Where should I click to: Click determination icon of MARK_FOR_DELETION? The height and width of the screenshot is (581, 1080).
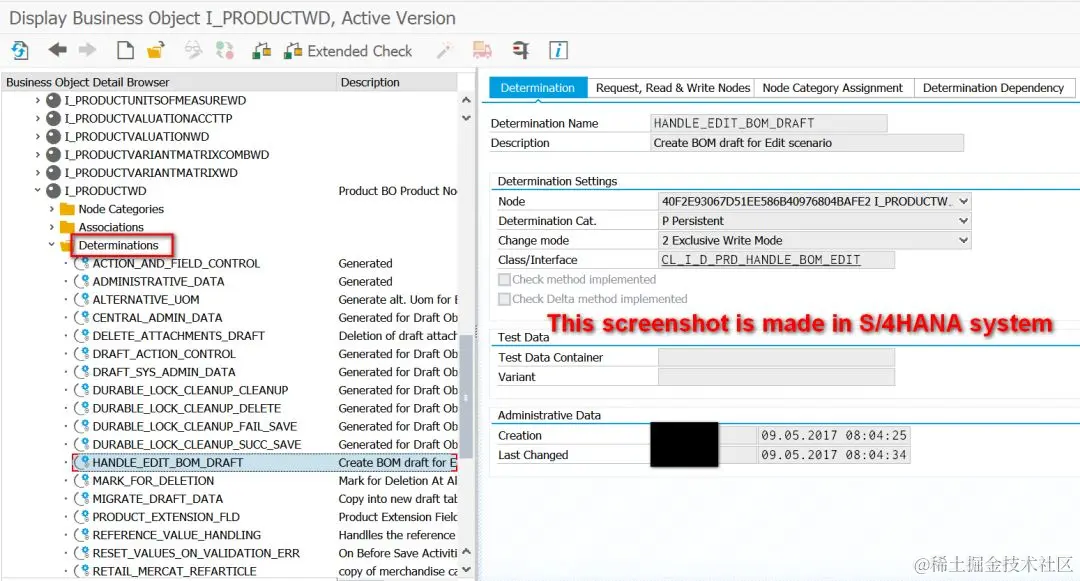point(82,480)
